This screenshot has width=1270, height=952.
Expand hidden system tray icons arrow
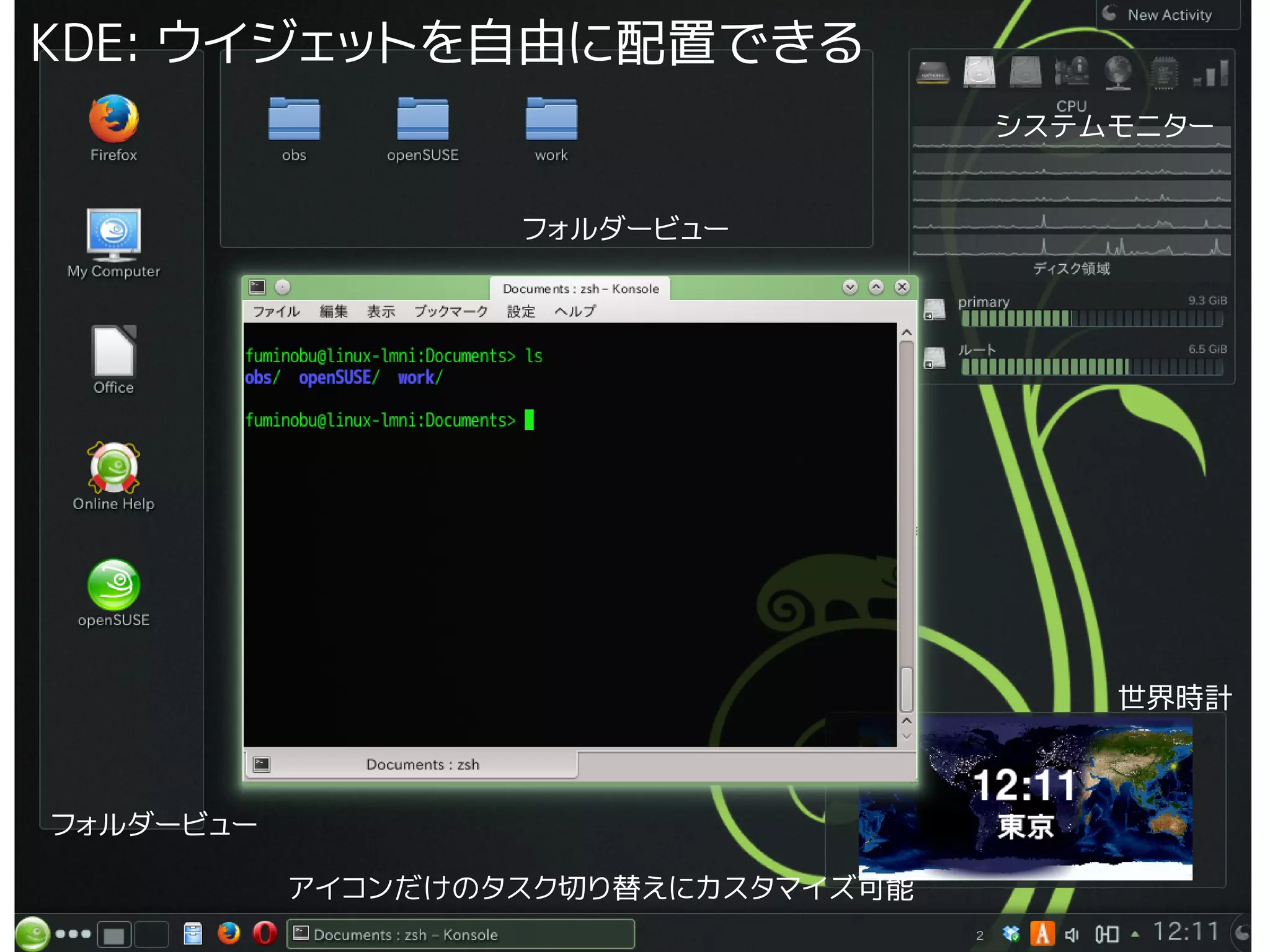[1135, 934]
